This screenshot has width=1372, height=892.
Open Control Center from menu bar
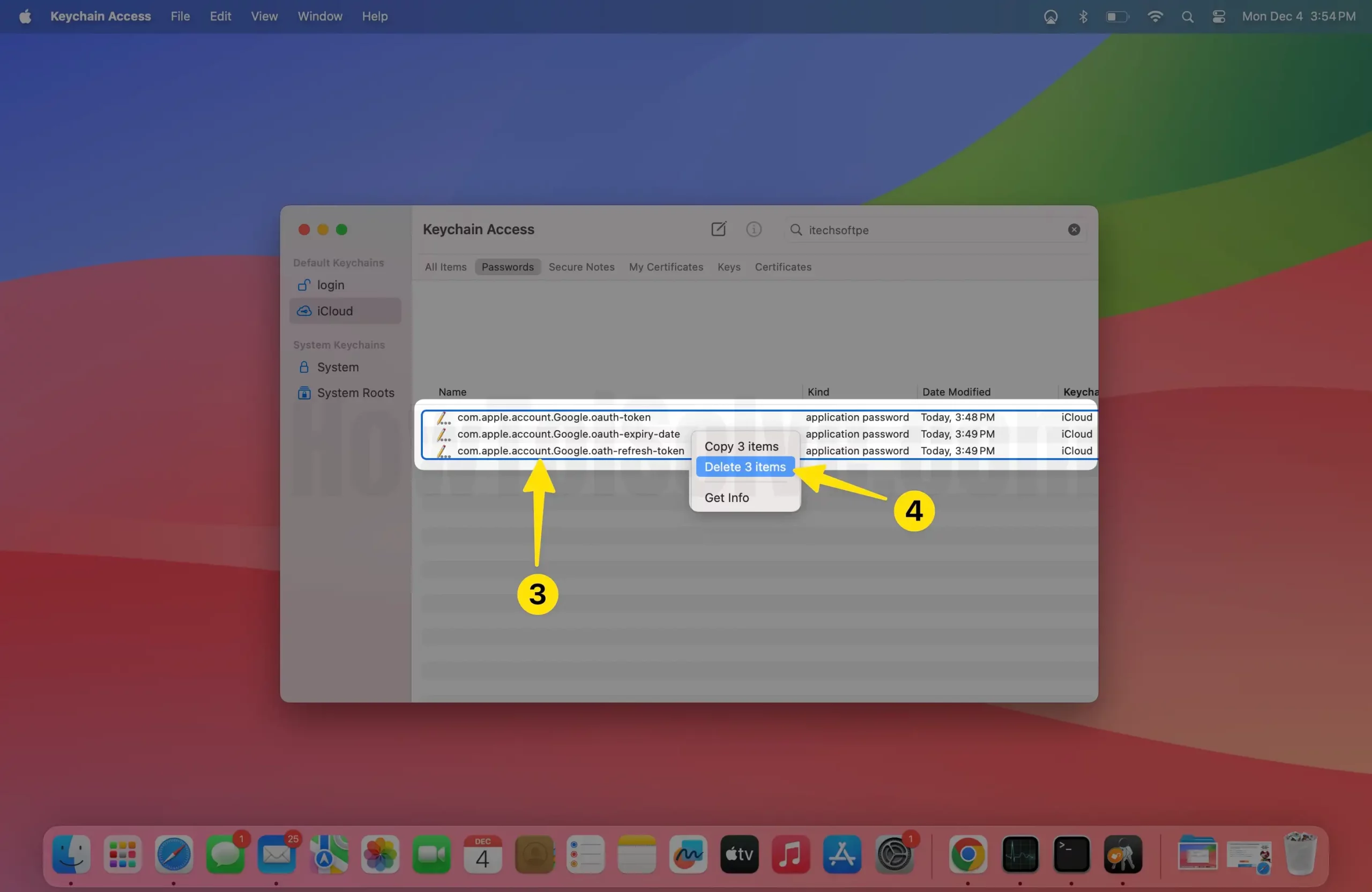[1218, 16]
